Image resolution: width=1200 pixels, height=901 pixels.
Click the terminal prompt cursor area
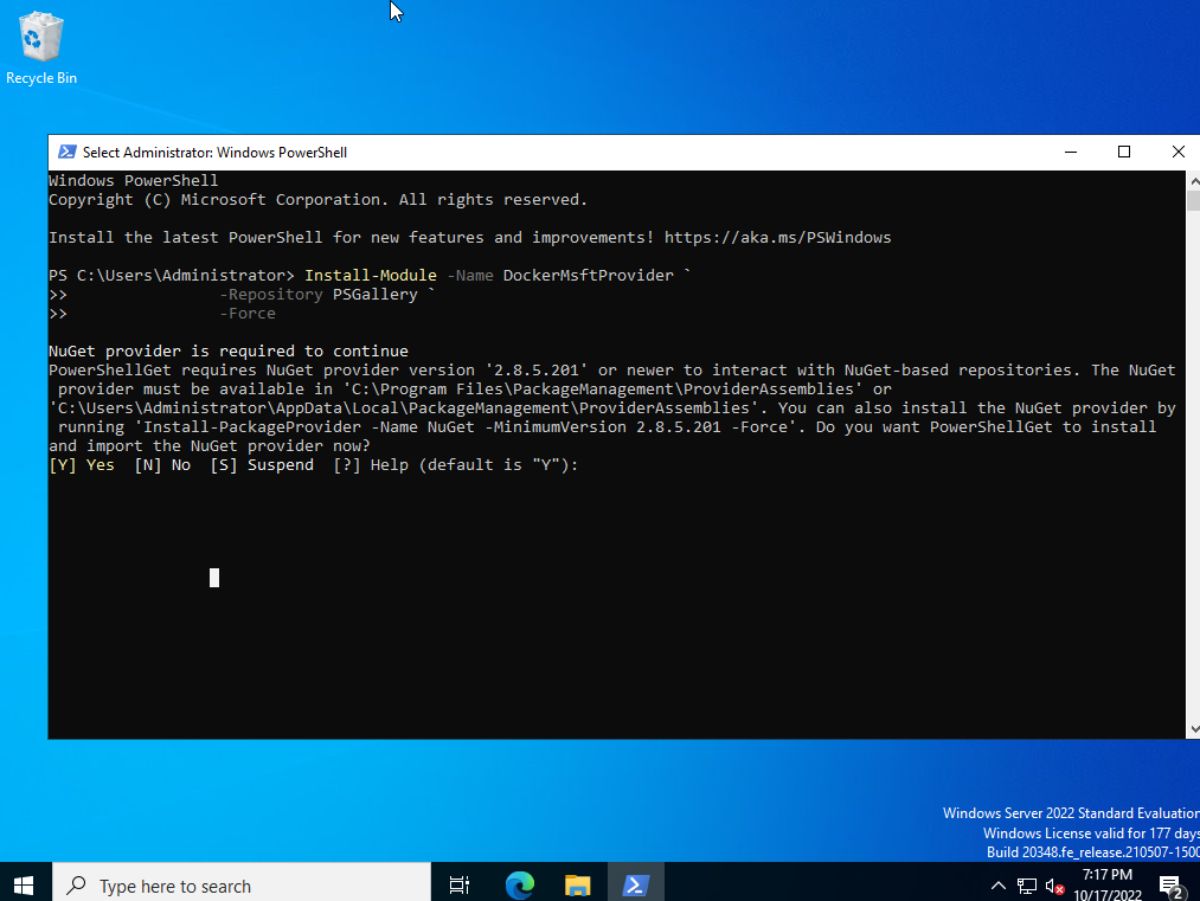click(214, 578)
